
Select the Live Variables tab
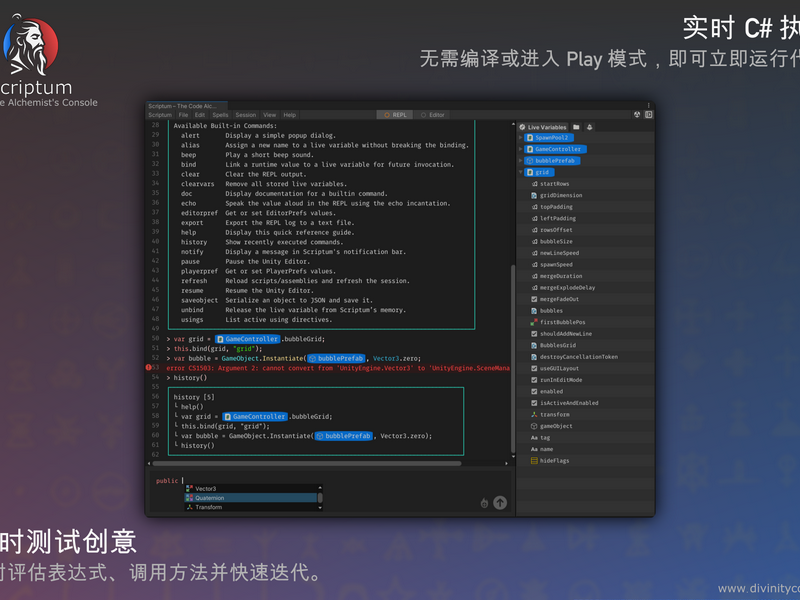point(543,127)
